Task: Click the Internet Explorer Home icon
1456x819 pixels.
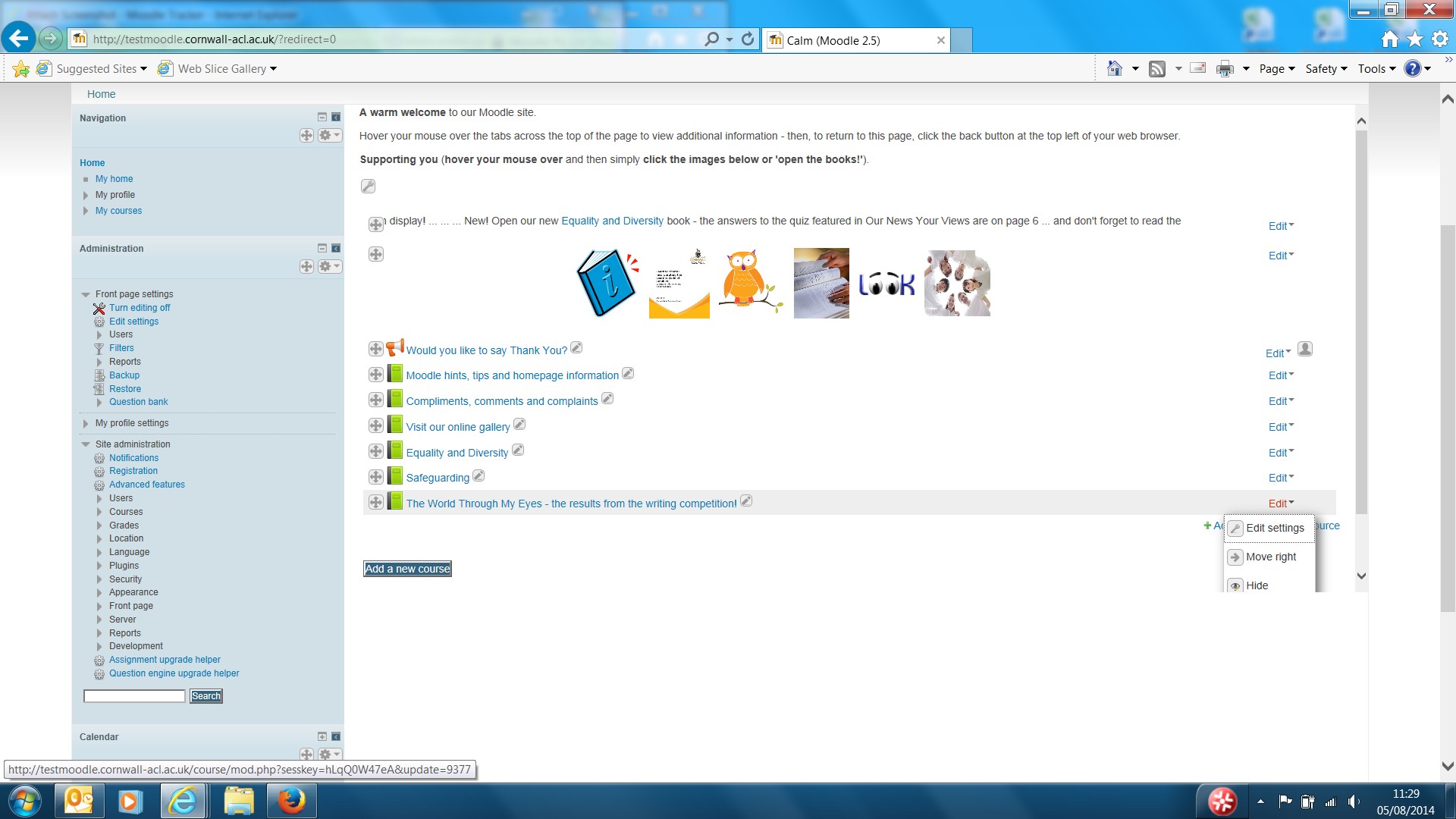Action: (1389, 39)
